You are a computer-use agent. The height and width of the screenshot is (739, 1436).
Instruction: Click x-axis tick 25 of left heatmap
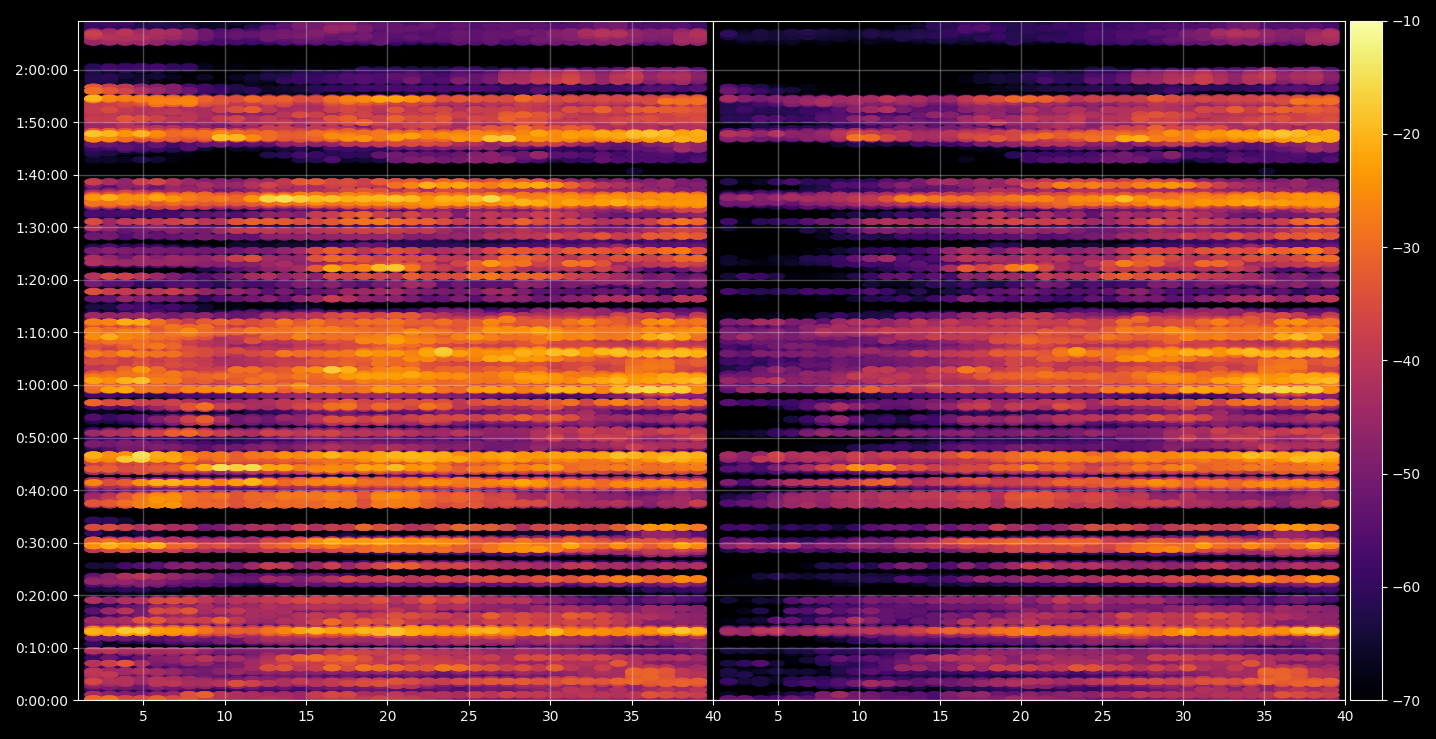(x=469, y=716)
